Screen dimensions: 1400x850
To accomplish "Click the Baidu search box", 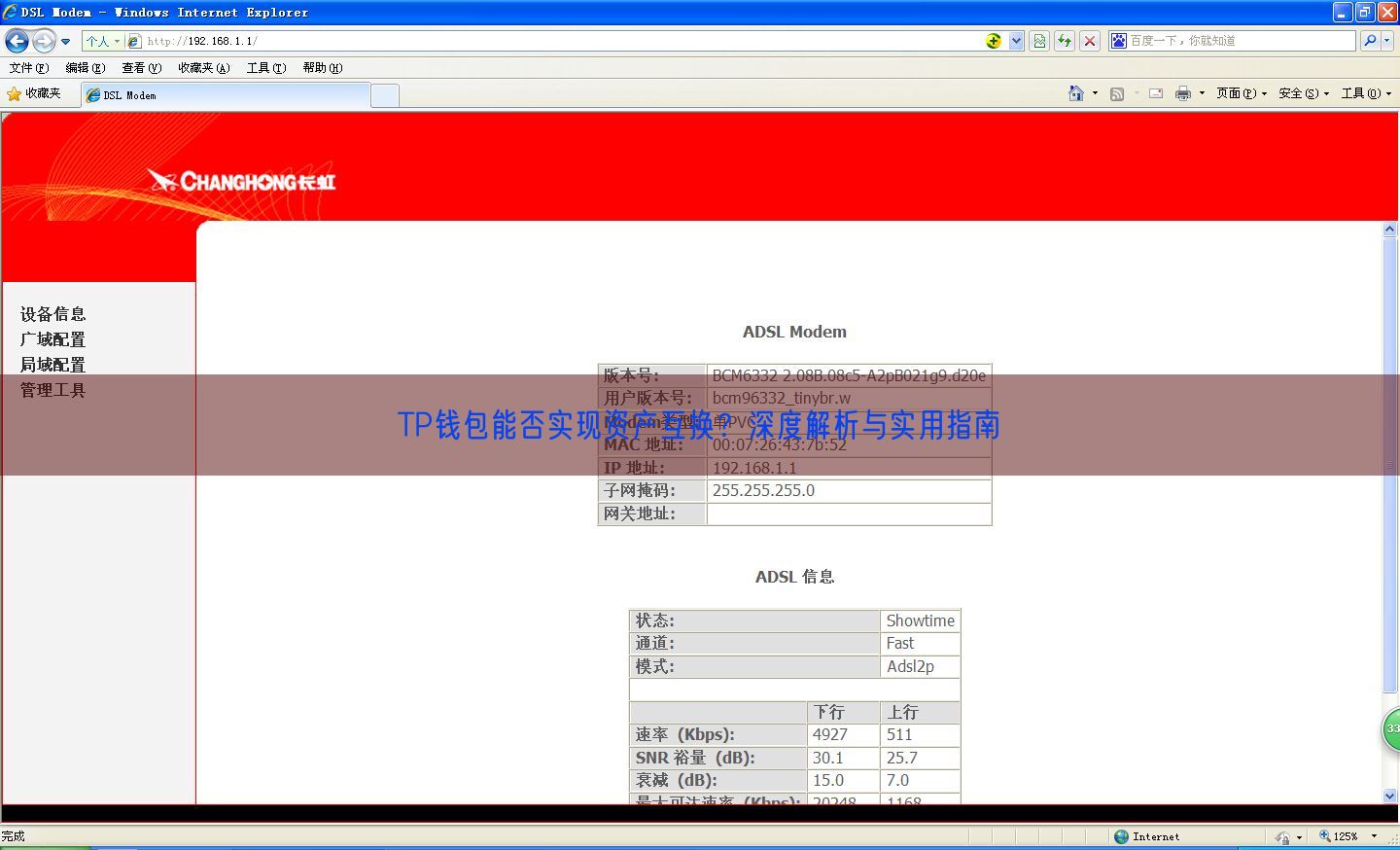I will (1242, 41).
